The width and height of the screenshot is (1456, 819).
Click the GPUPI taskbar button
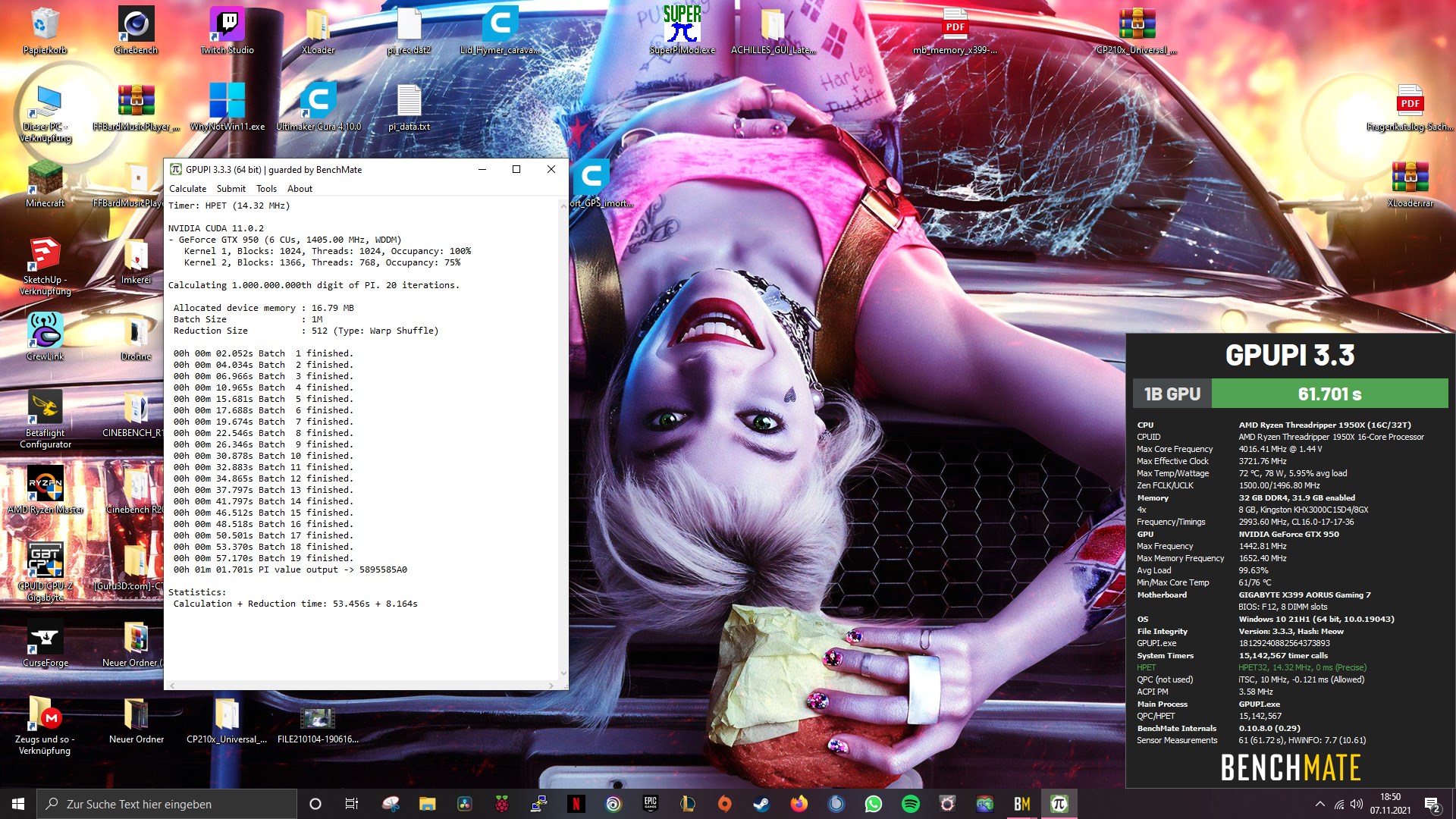pos(1059,804)
